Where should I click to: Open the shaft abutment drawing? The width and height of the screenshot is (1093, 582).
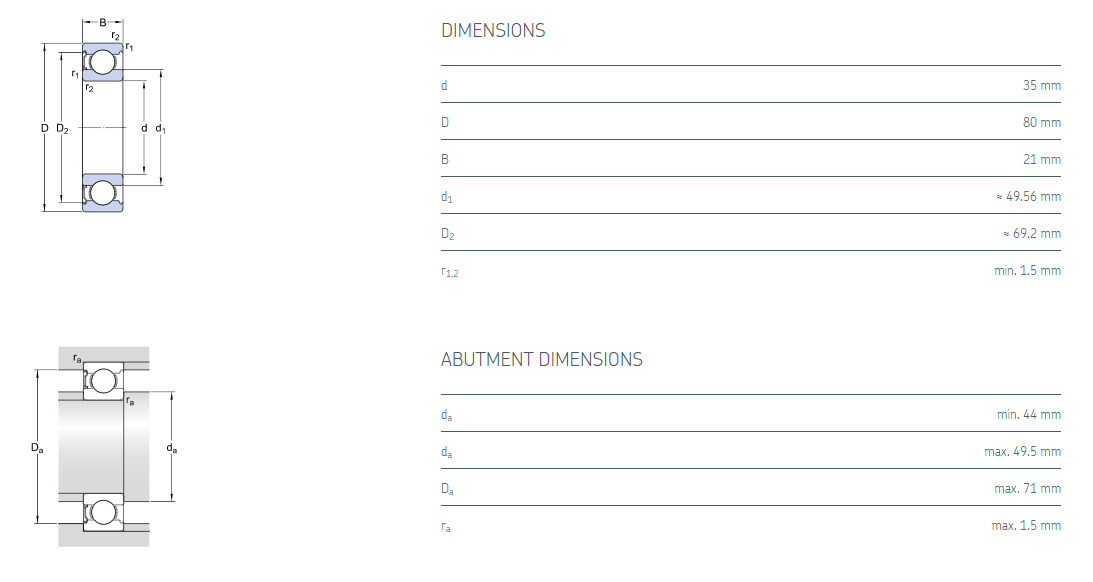(x=103, y=448)
